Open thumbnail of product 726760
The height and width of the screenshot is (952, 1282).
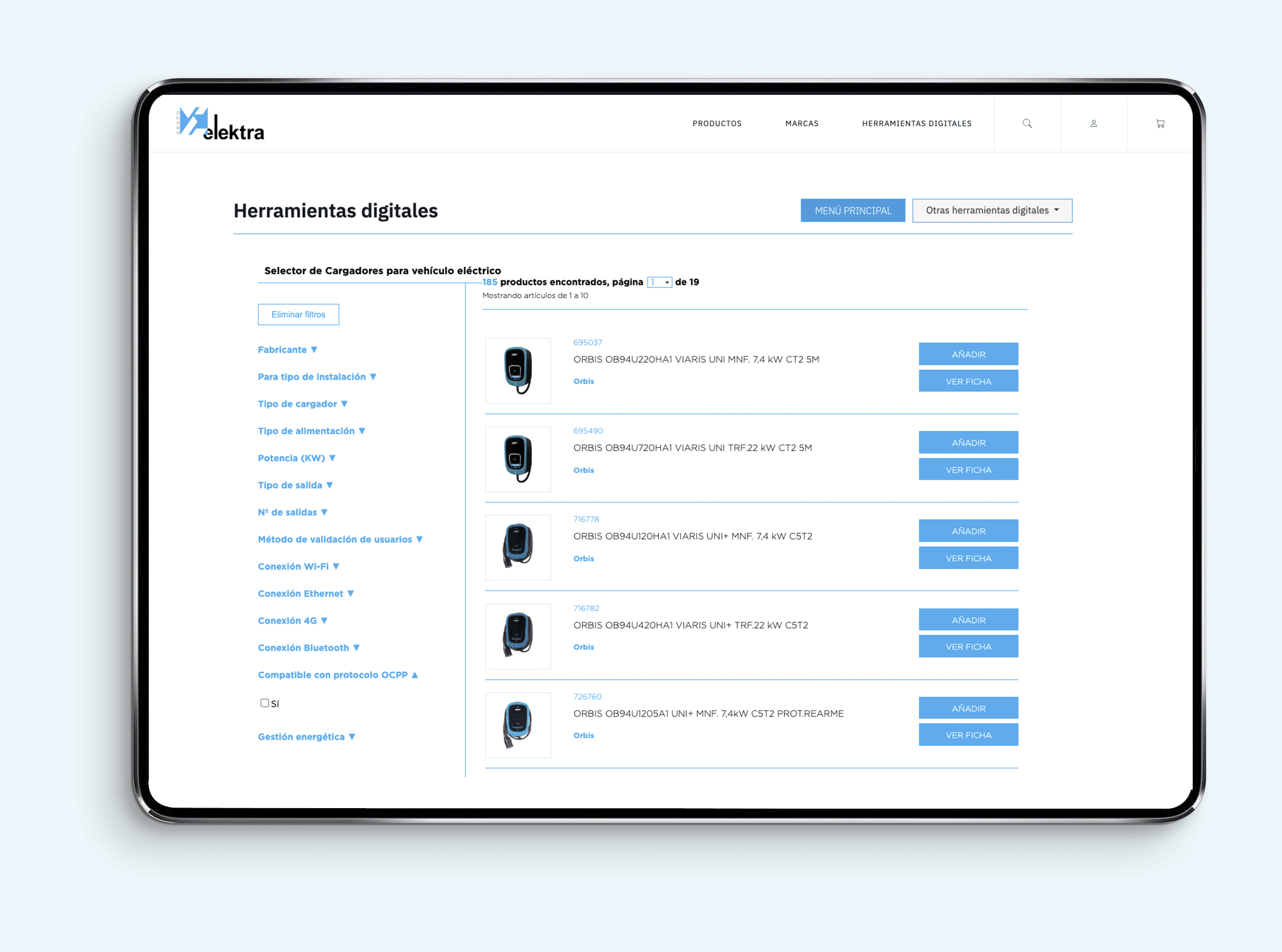518,725
